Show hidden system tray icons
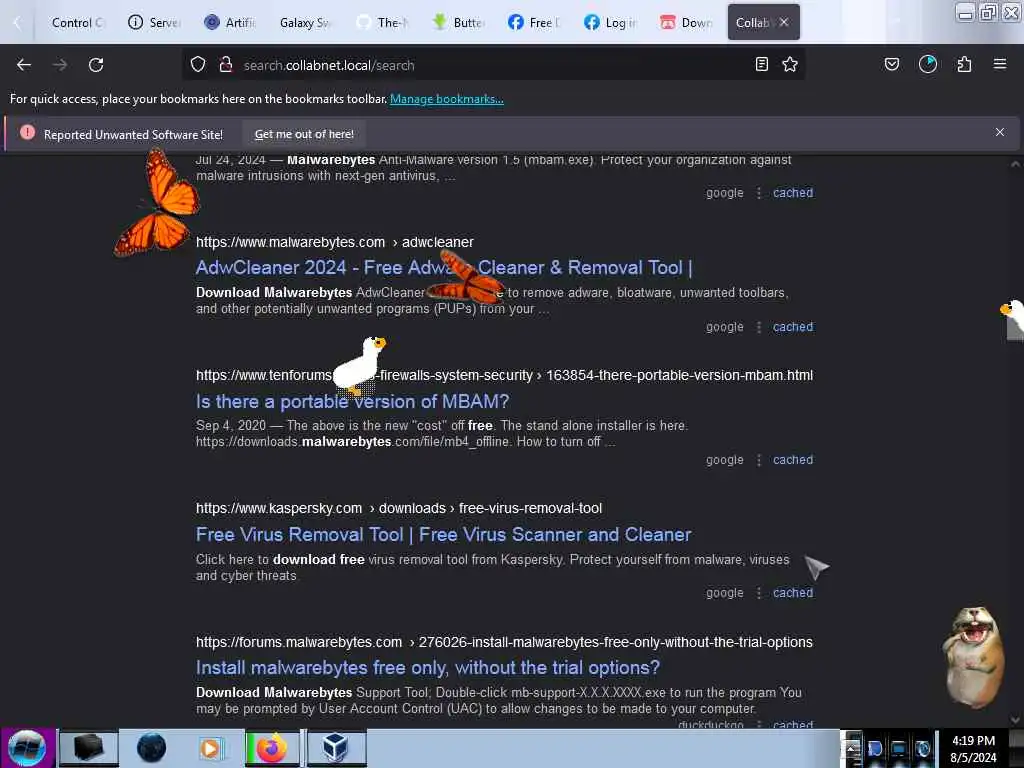This screenshot has height=768, width=1024. [x=852, y=748]
